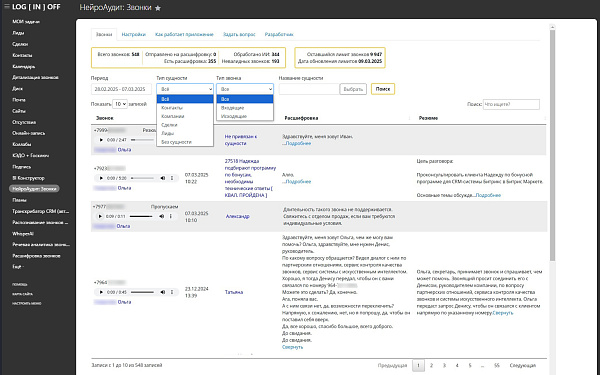Open the Тип сущности dropdown
Screen dimensions: 600x375
[185, 89]
